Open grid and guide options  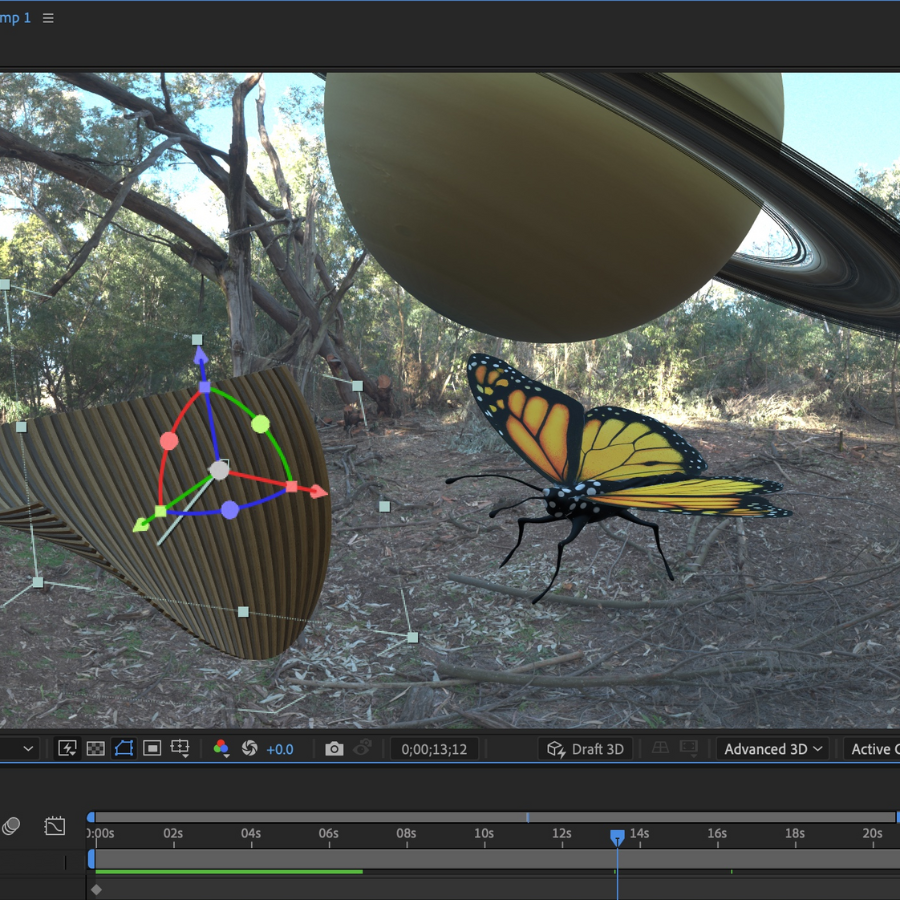point(180,748)
